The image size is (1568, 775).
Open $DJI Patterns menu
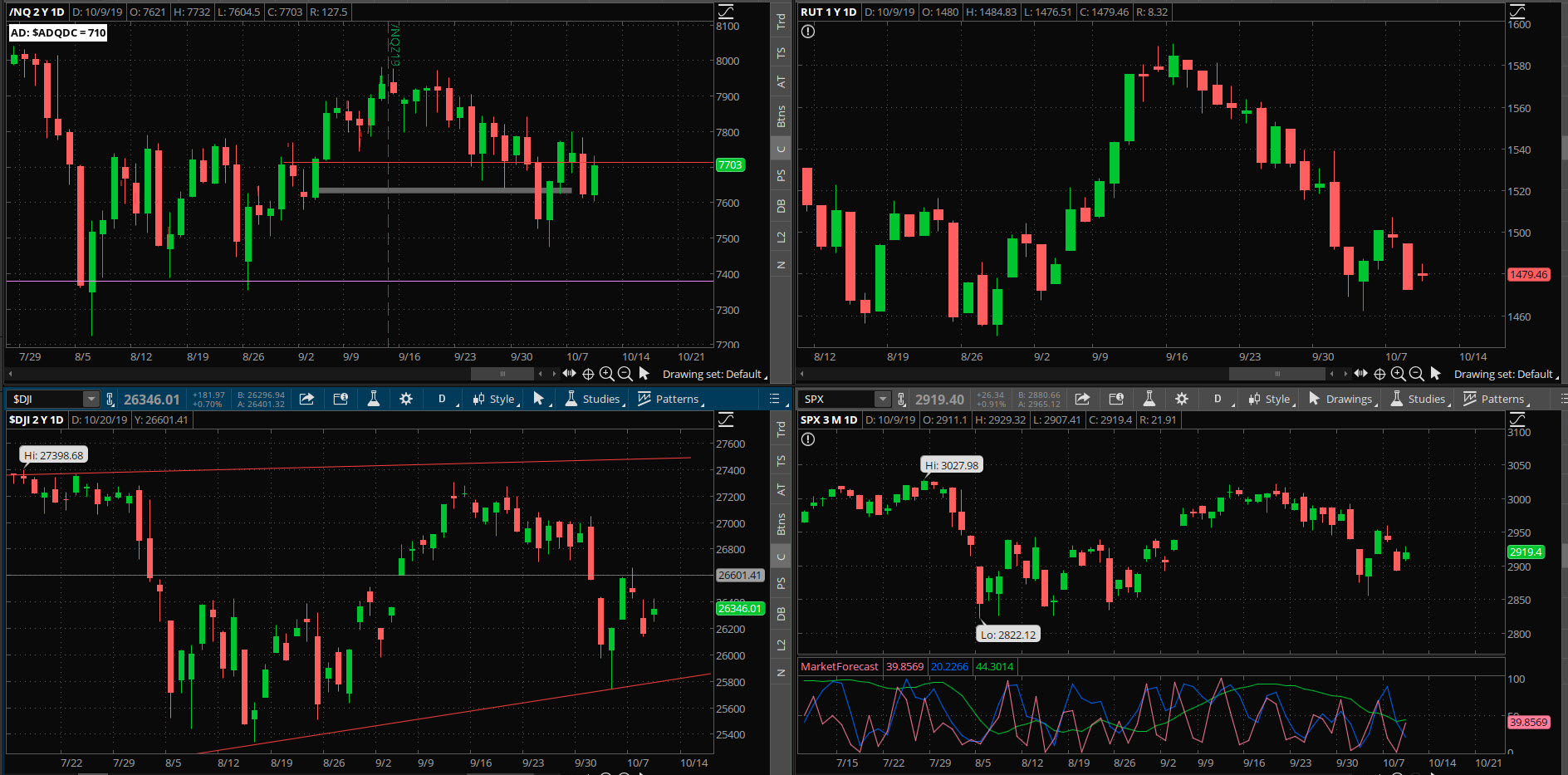pyautogui.click(x=669, y=399)
